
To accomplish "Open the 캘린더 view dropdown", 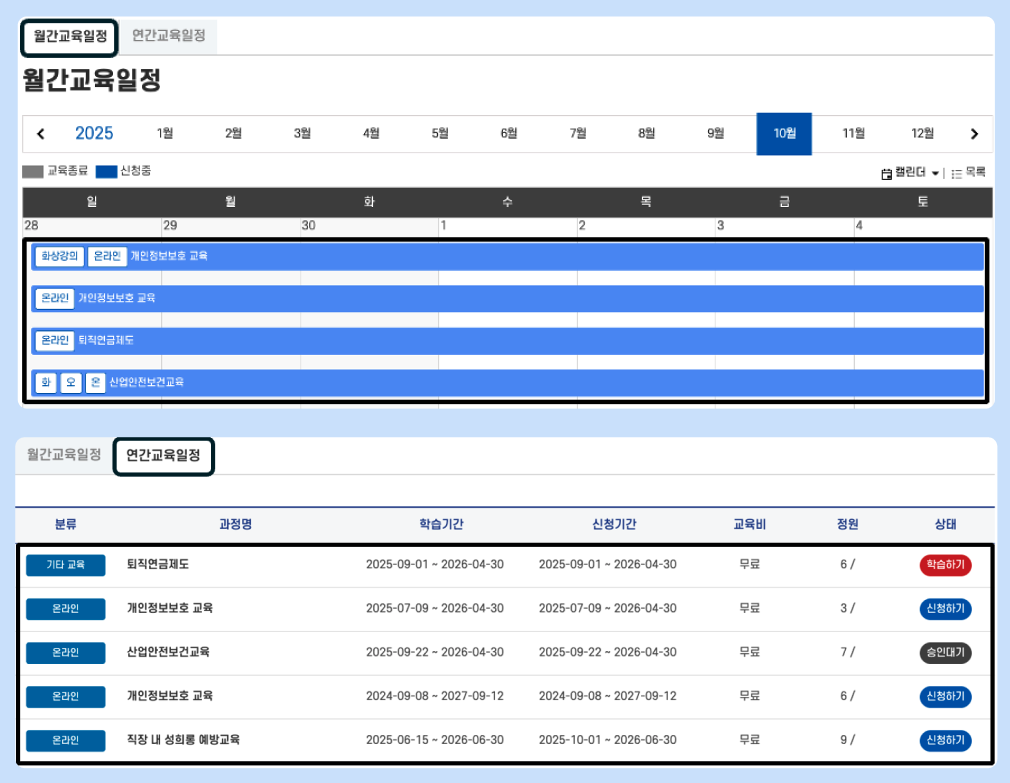I will point(910,173).
